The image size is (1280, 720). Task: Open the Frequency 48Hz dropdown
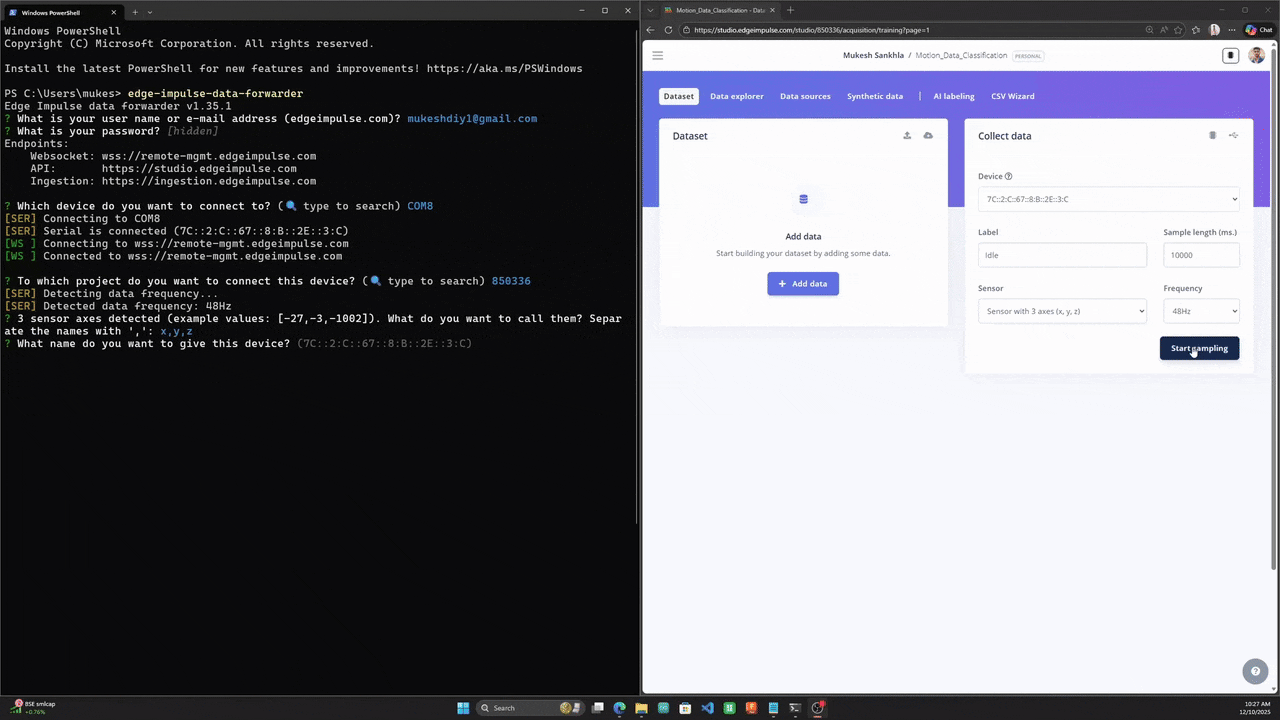point(1201,311)
